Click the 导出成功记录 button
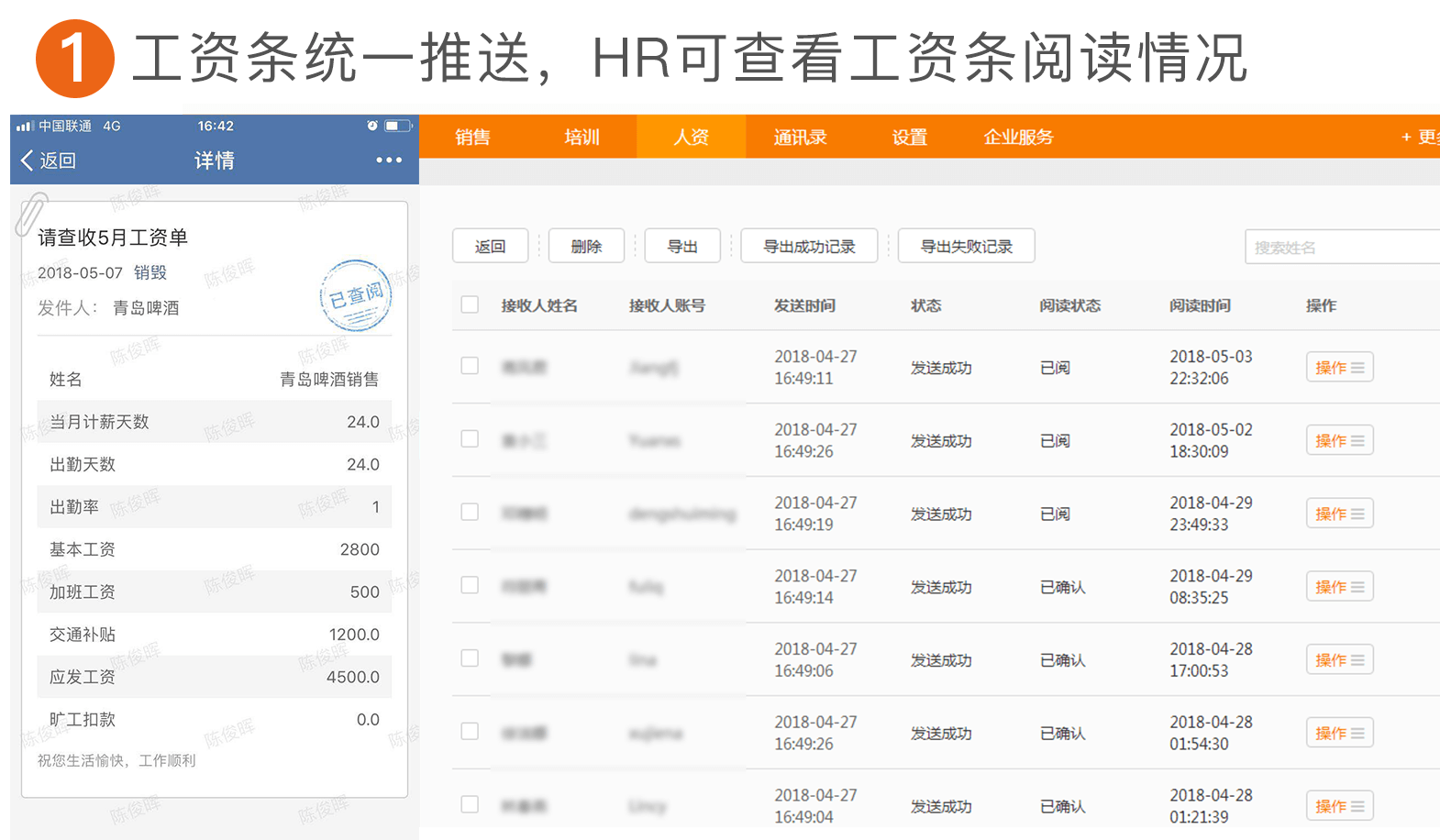Viewport: 1440px width, 840px height. (x=809, y=246)
